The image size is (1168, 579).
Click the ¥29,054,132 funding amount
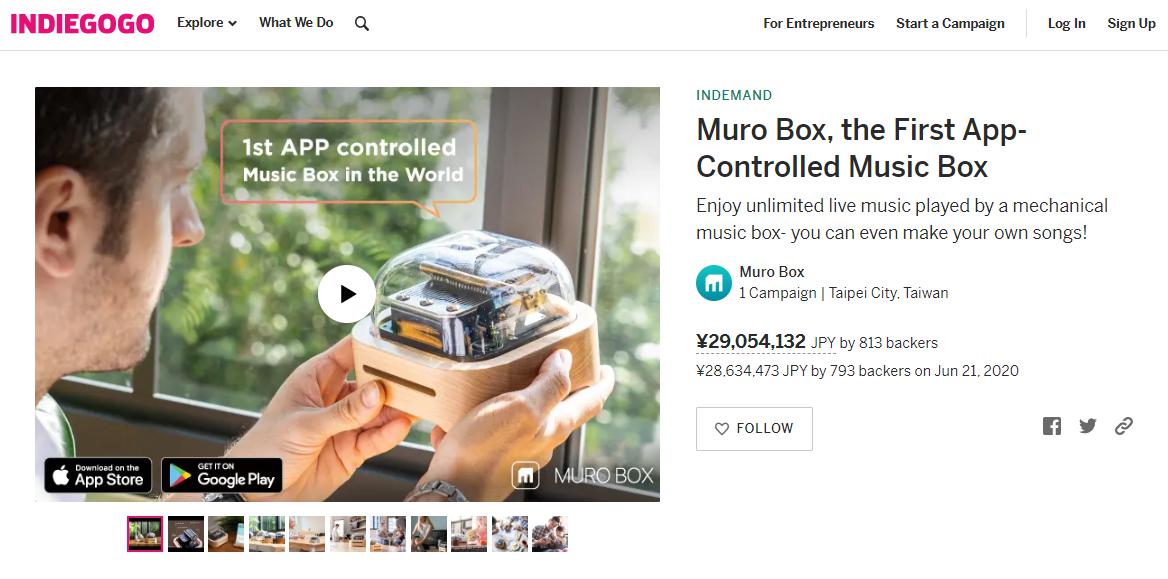click(x=751, y=342)
